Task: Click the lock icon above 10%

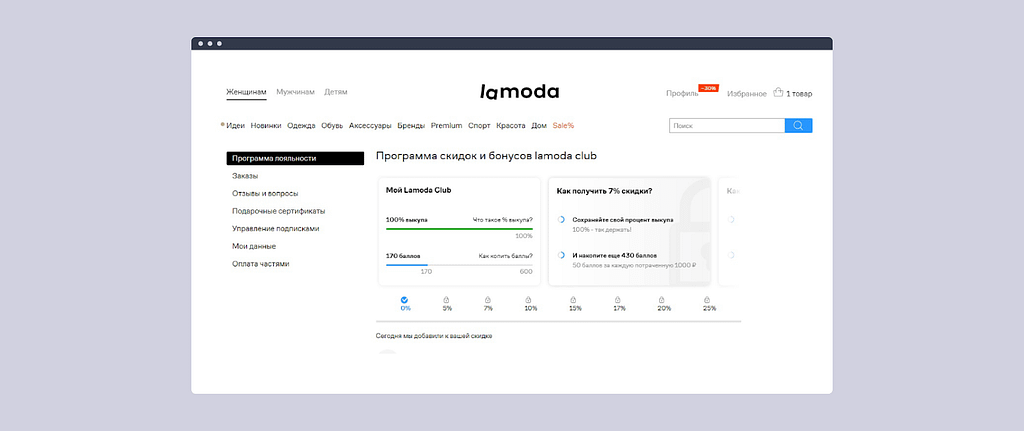Action: [528, 300]
